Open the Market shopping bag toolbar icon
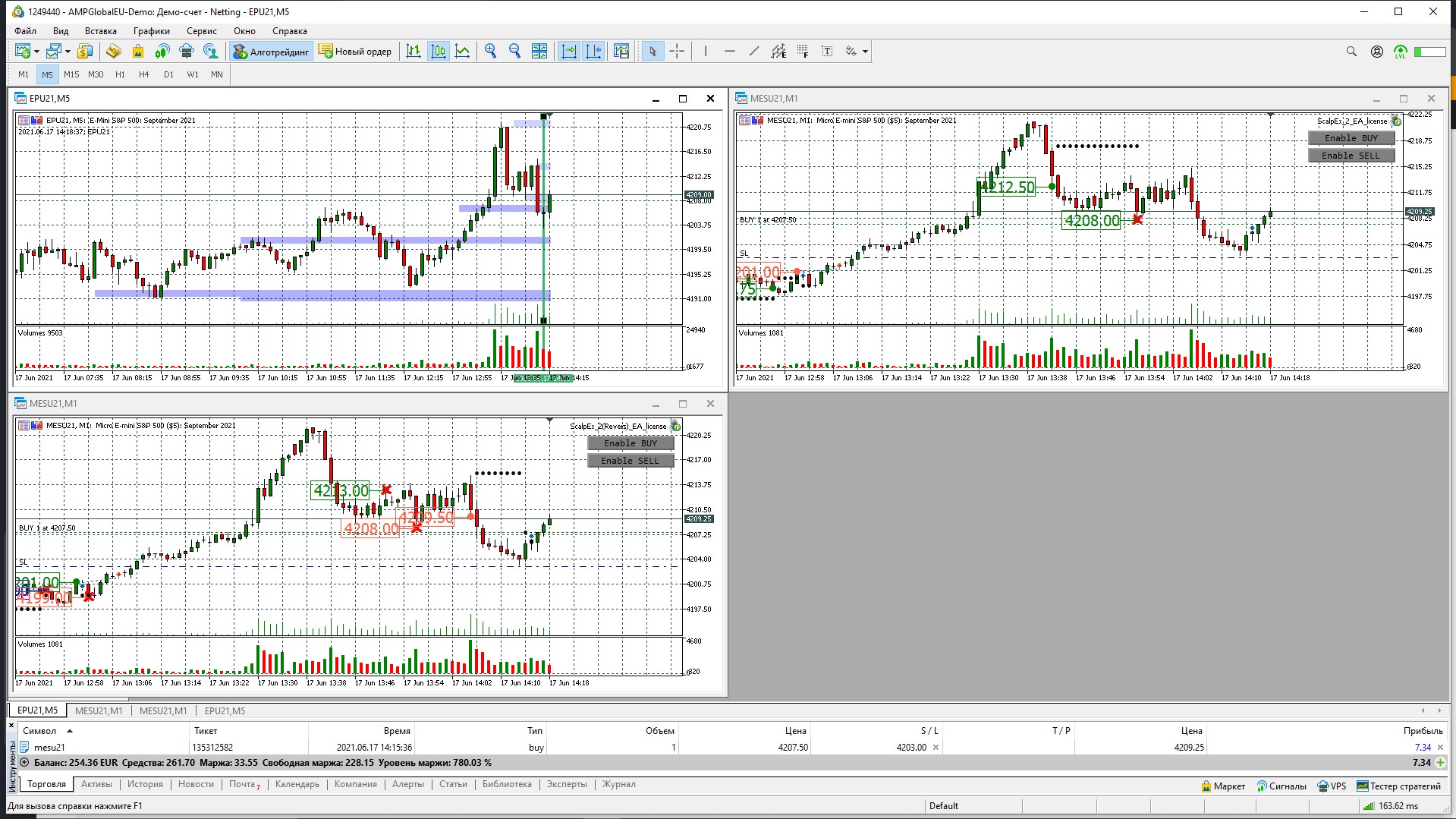The image size is (1456, 819). [x=137, y=51]
